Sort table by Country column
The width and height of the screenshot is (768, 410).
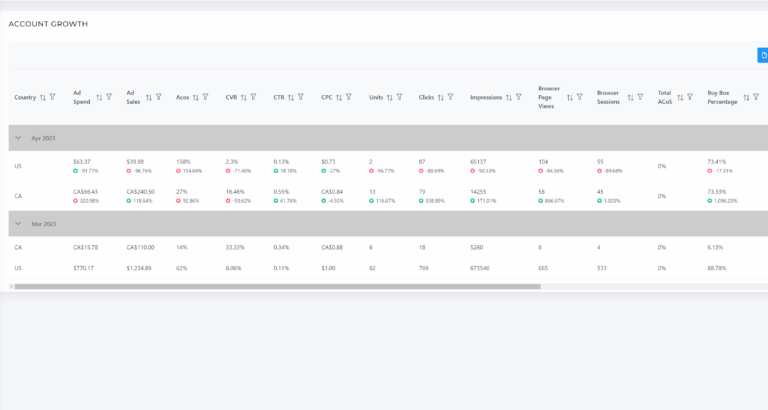coord(43,97)
